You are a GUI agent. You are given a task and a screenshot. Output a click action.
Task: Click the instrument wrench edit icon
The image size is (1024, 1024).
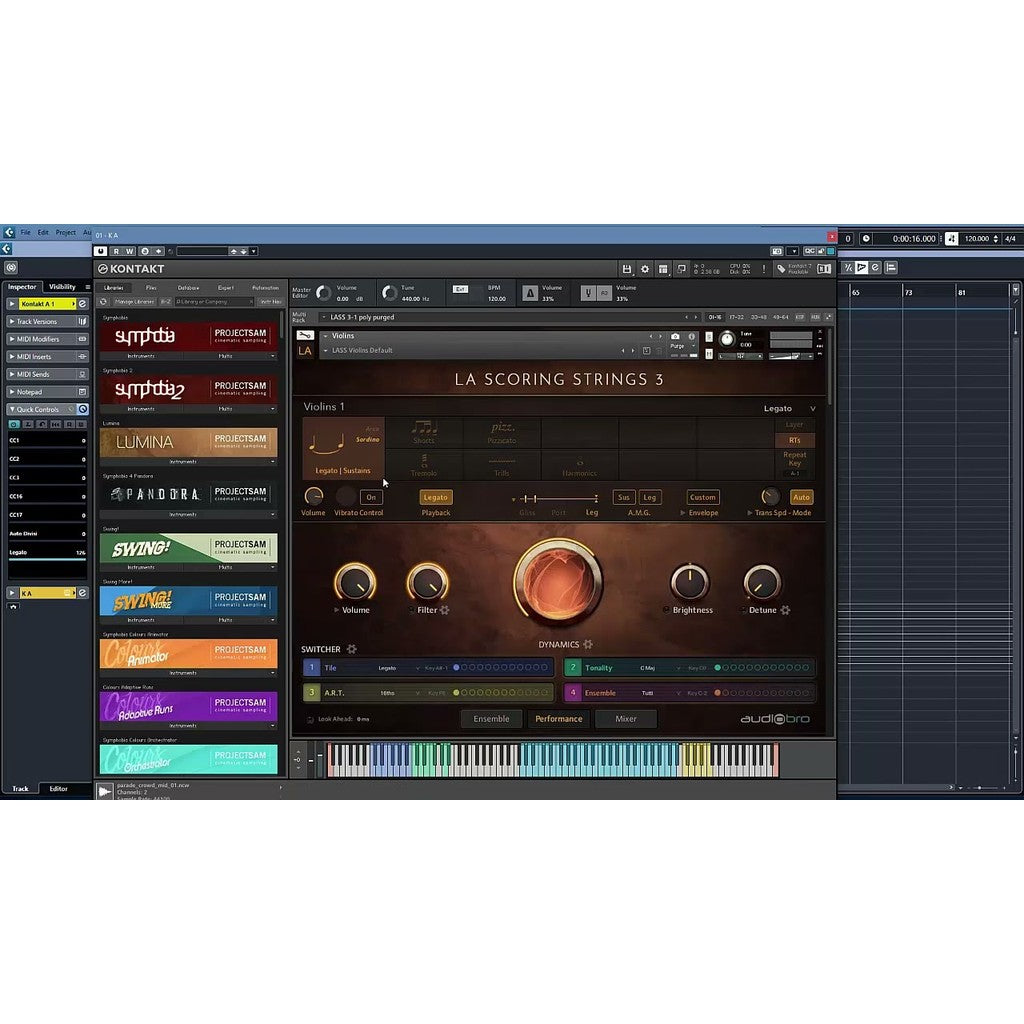point(305,335)
